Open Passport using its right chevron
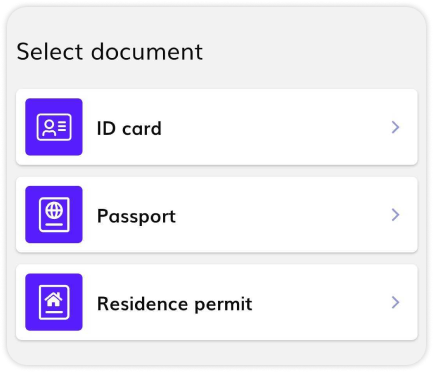This screenshot has width=433, height=372. [395, 215]
